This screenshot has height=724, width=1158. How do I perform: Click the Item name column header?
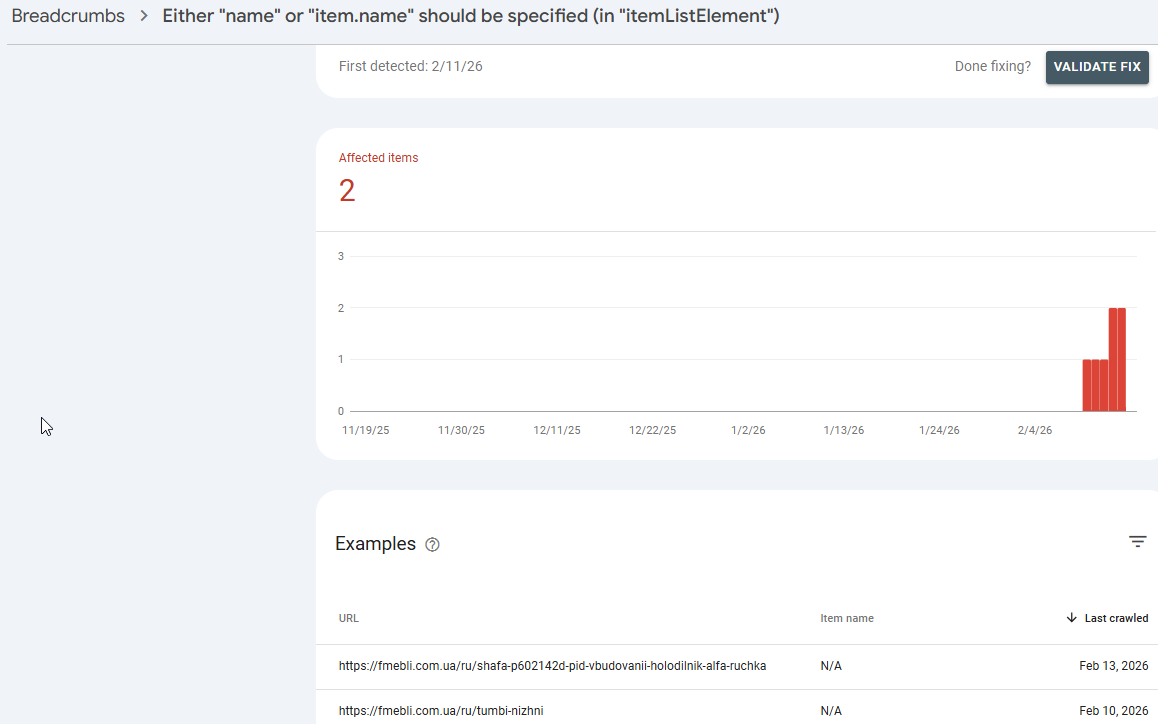click(x=846, y=618)
